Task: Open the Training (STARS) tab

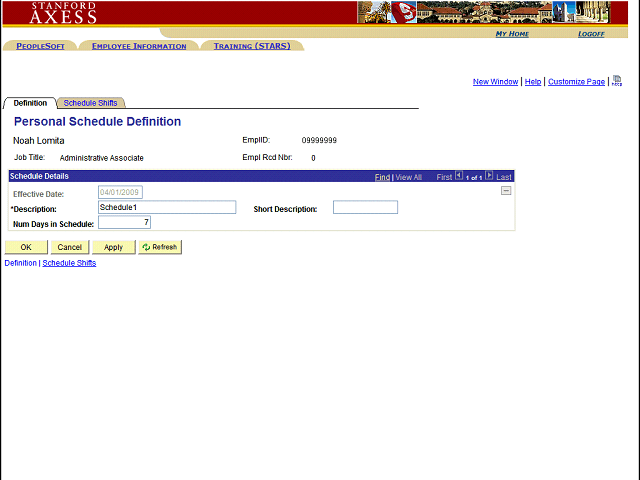Action: point(252,46)
